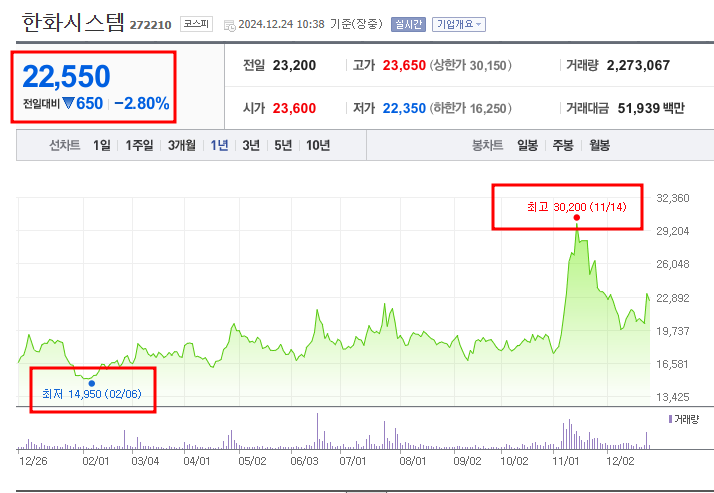The width and height of the screenshot is (714, 493).
Task: Click the 거래대금 value 51,939 백만
Action: click(651, 108)
